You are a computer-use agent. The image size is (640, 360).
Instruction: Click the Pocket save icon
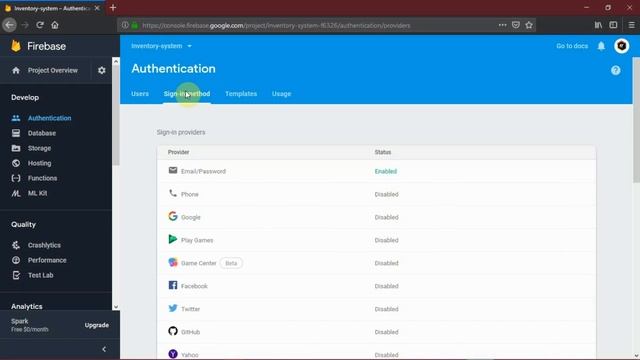click(x=516, y=25)
